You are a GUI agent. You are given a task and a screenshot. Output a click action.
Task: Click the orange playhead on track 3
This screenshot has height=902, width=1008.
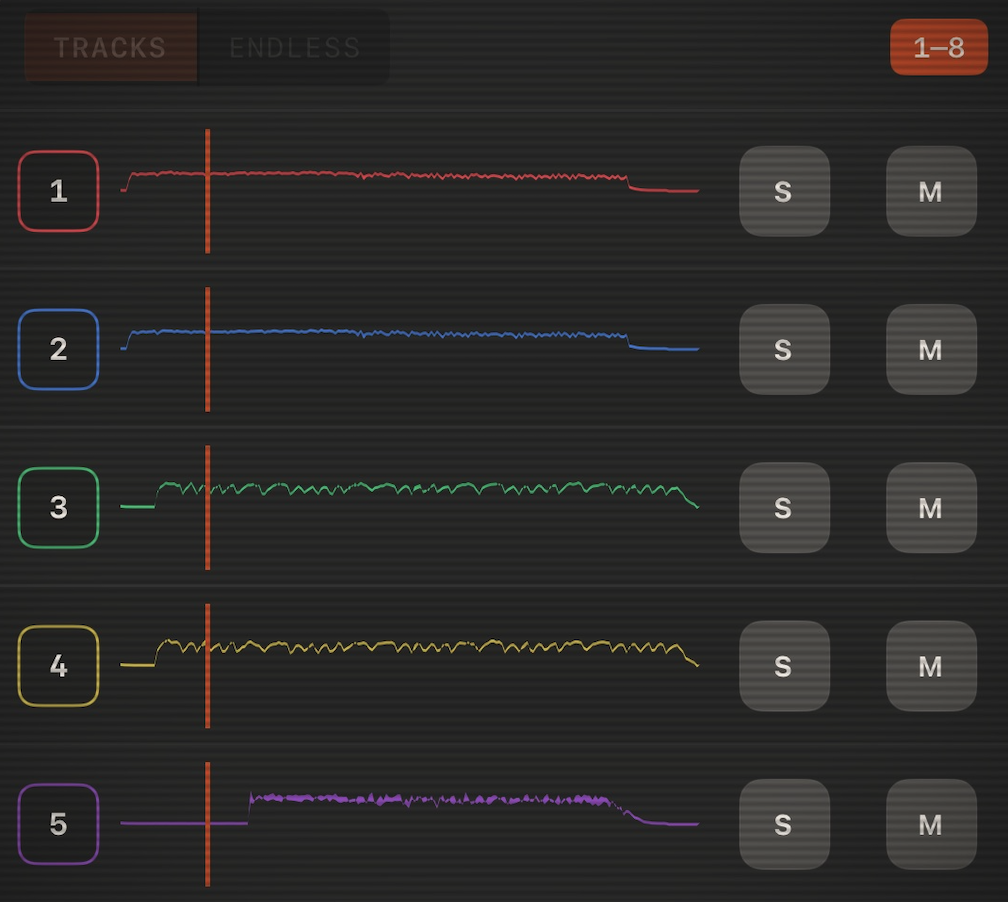[x=208, y=507]
